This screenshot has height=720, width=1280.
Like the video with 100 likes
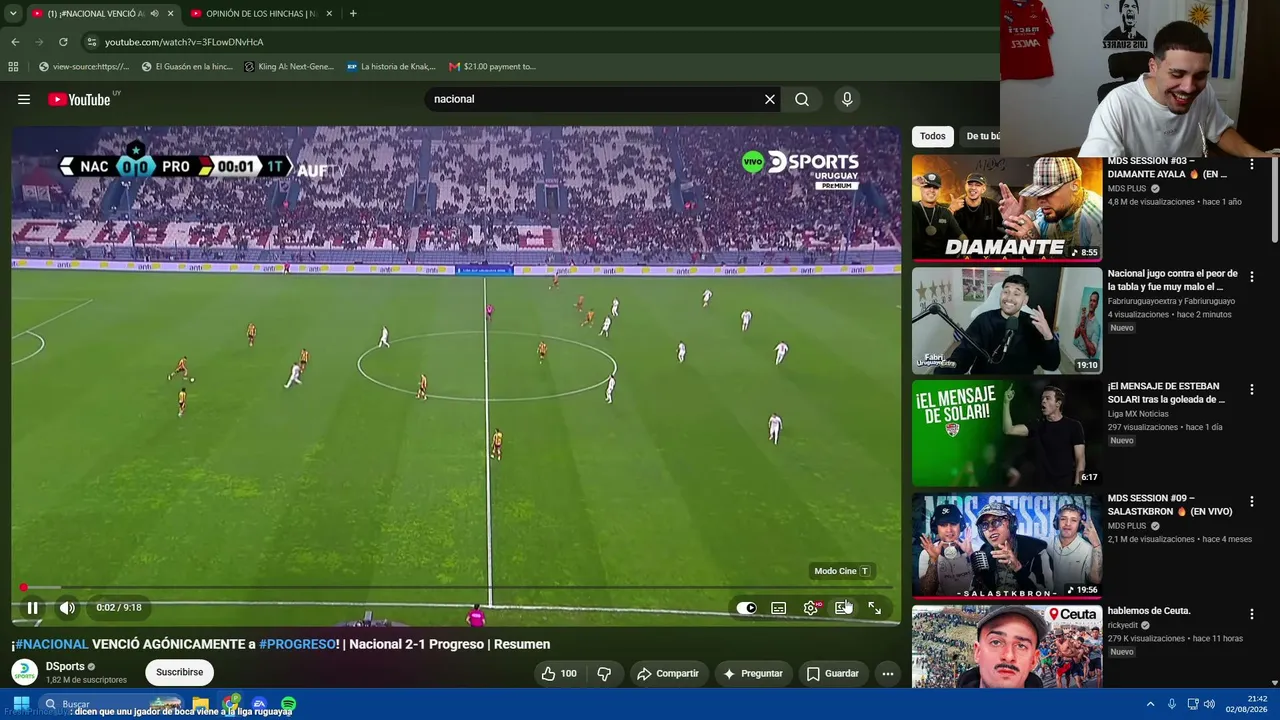tap(559, 674)
